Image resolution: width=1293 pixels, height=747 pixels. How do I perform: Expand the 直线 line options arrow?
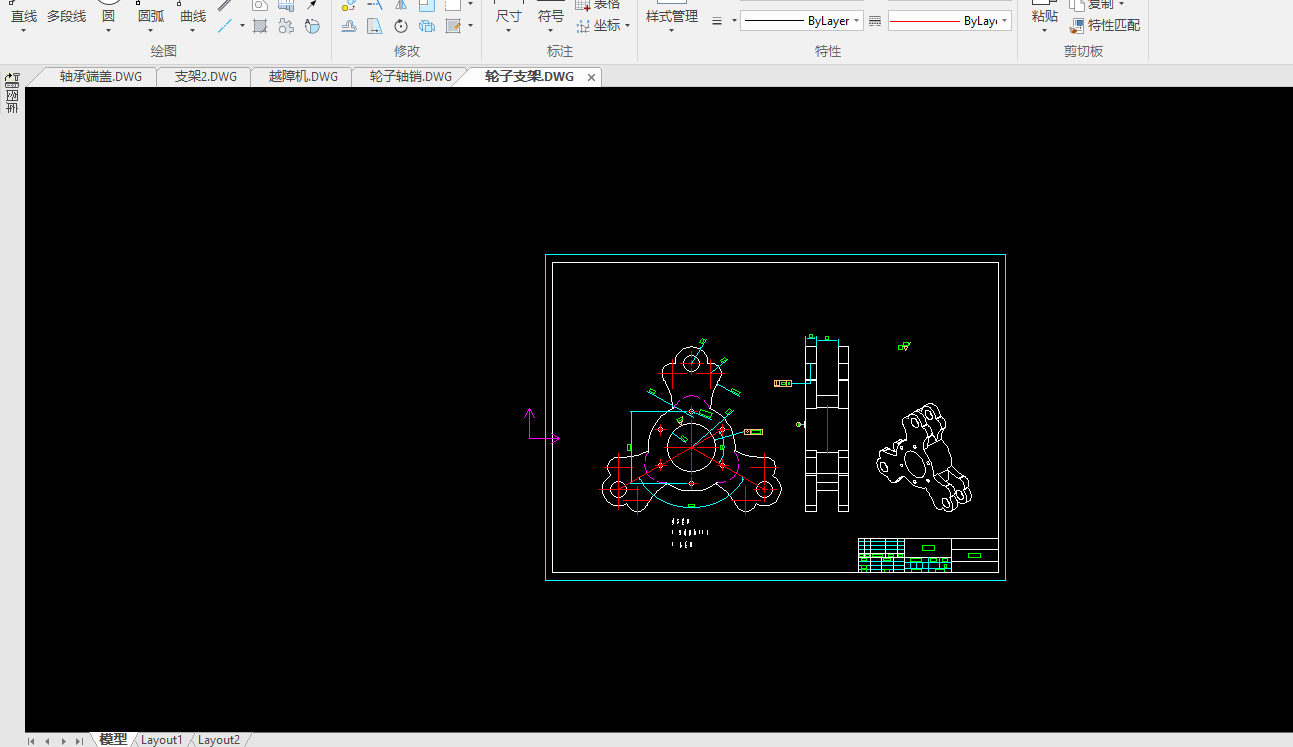[x=24, y=31]
